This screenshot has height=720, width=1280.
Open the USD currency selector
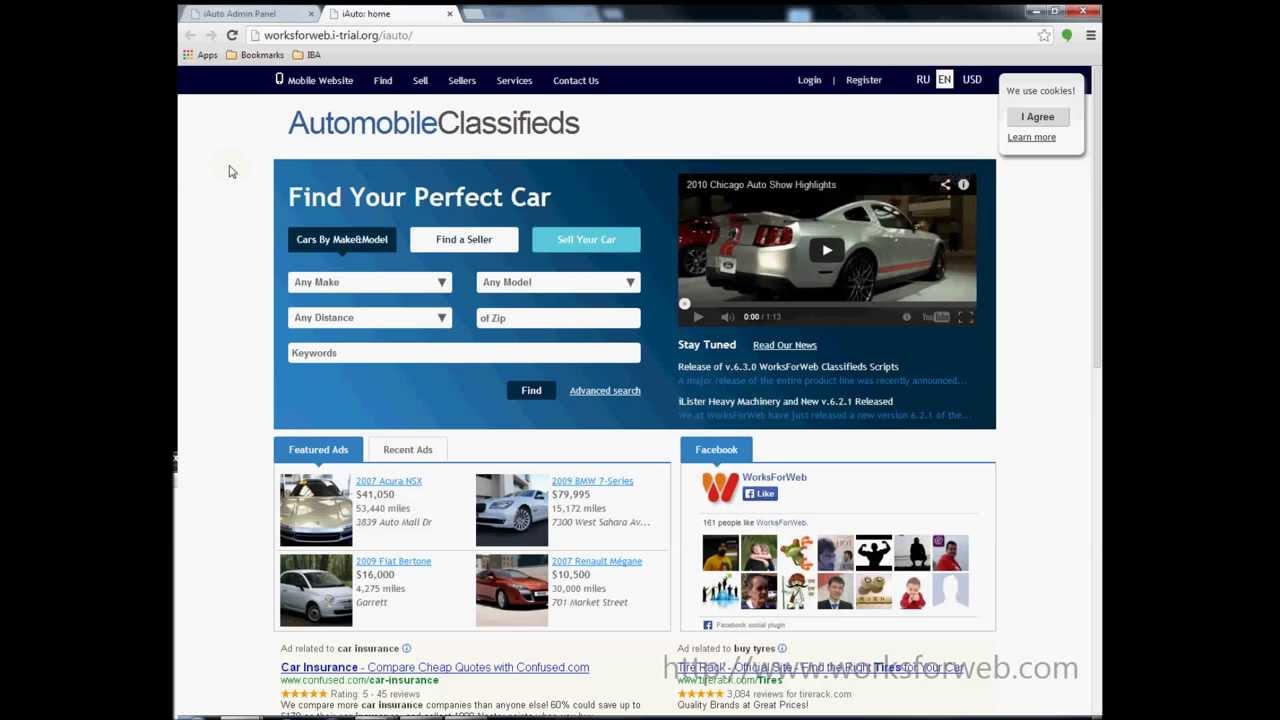pyautogui.click(x=972, y=80)
